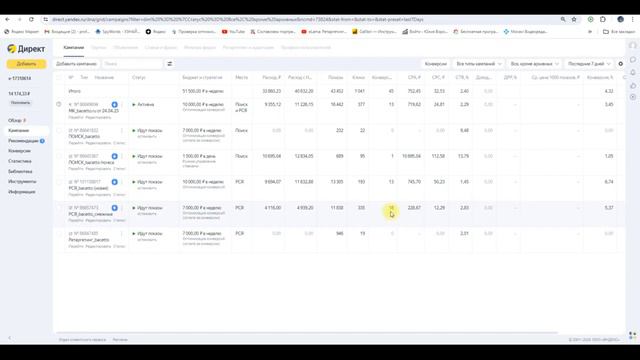Screen dimensions: 640x360
Task: Switch to the Кампании tab
Action: coord(74,48)
